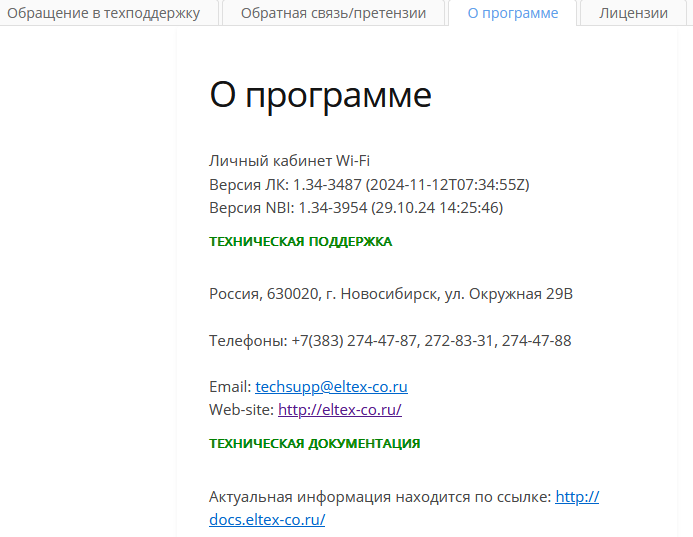This screenshot has width=693, height=537.
Task: Click the Актуальная информация находится по ссылке text
Action: [x=380, y=497]
